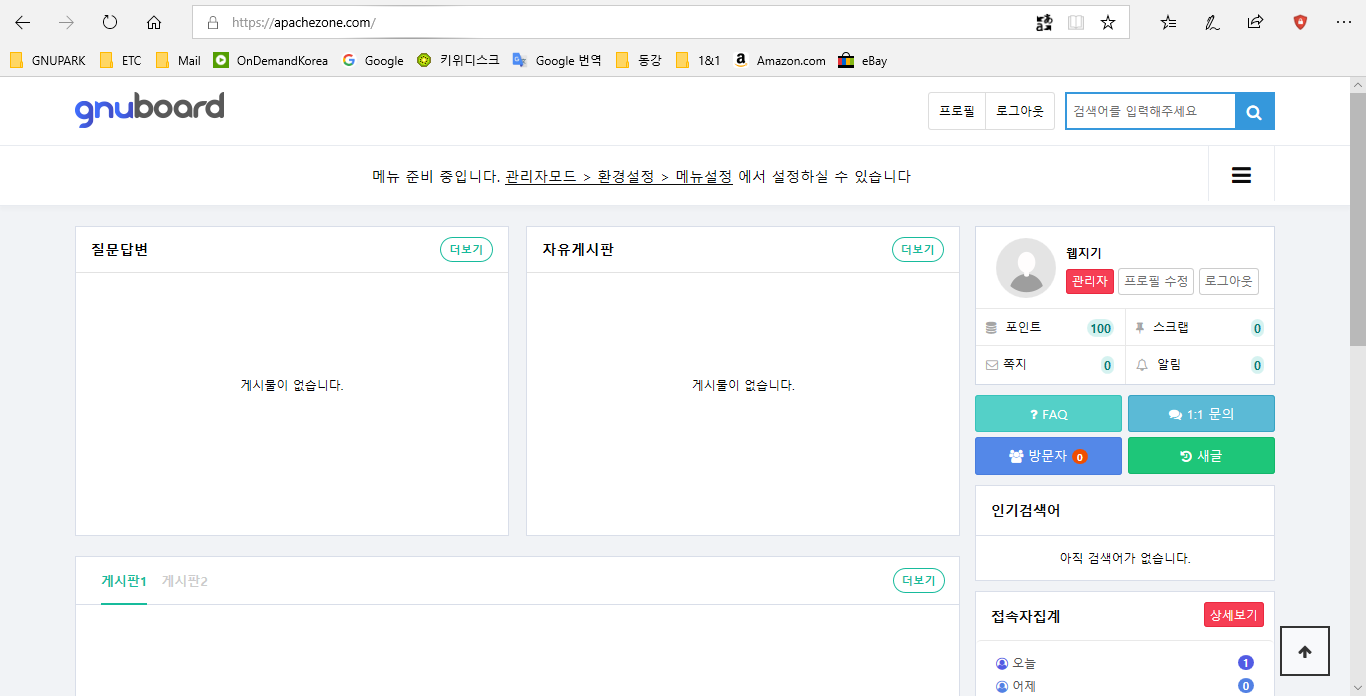
Task: Go to browser home page
Action: [154, 22]
